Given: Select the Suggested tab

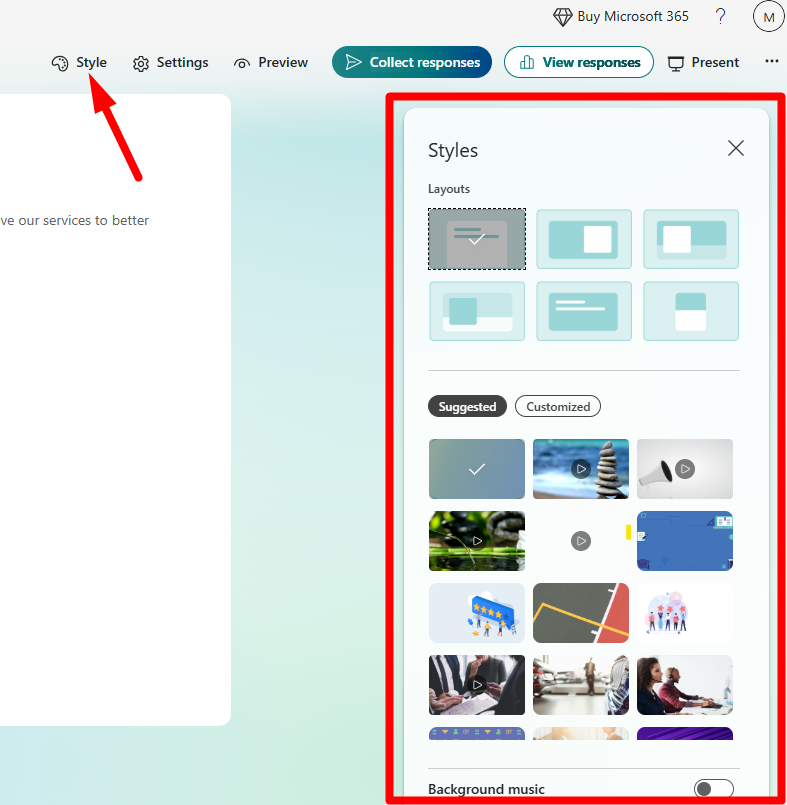Looking at the screenshot, I should point(467,406).
